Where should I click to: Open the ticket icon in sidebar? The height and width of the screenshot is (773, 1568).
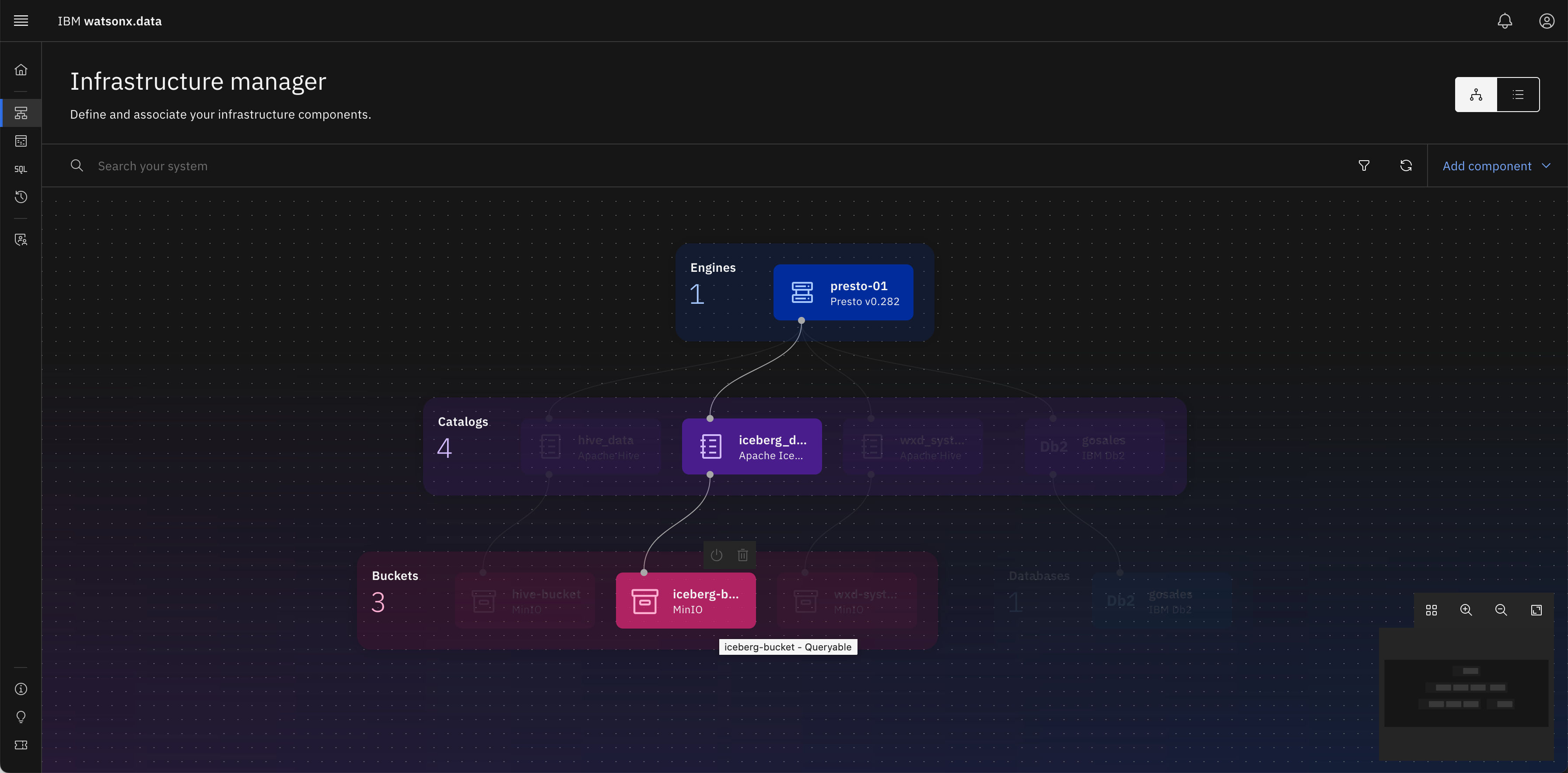click(x=21, y=745)
